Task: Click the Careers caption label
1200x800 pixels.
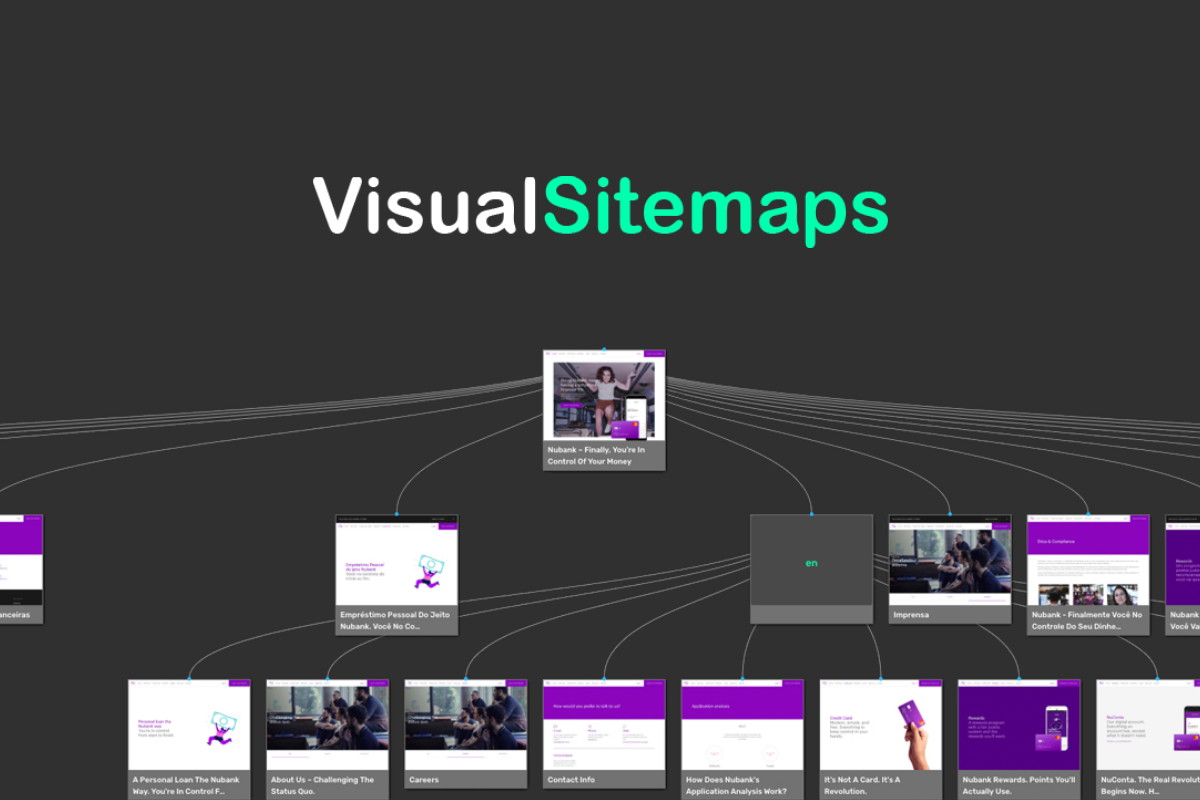Action: point(423,778)
